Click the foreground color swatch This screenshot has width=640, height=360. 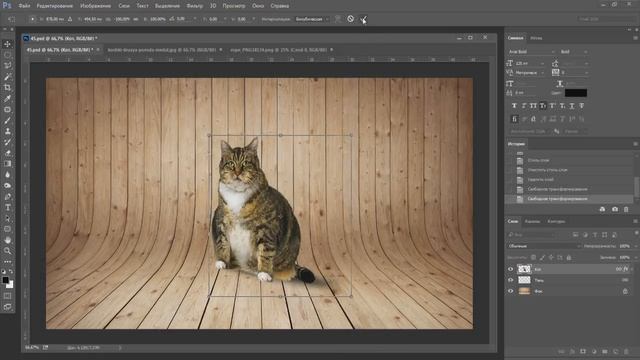click(x=5, y=280)
